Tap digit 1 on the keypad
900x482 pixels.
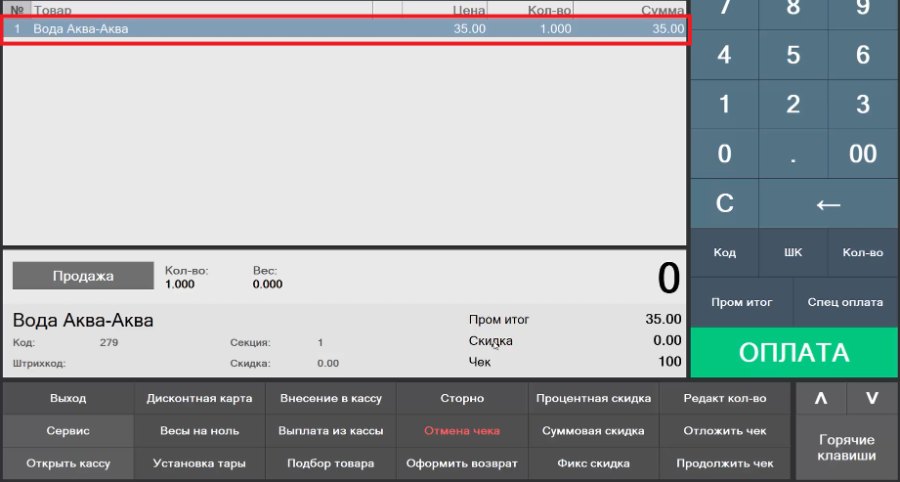(x=724, y=104)
